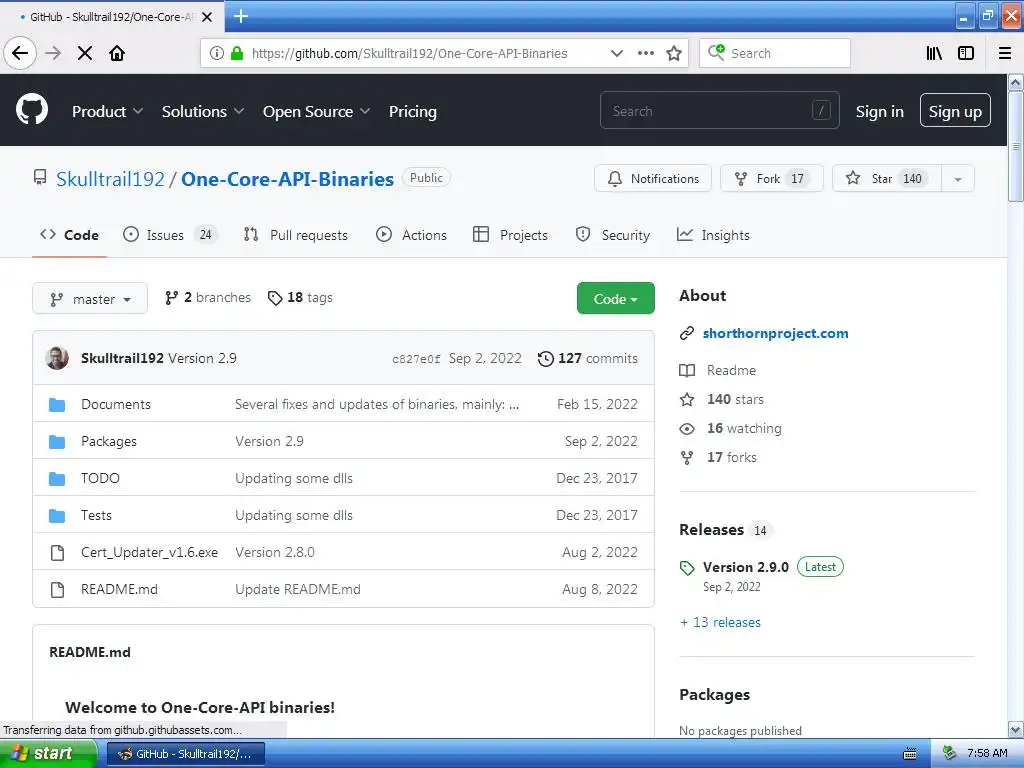The image size is (1024, 768).
Task: Open a new tab with plus button
Action: tap(241, 16)
